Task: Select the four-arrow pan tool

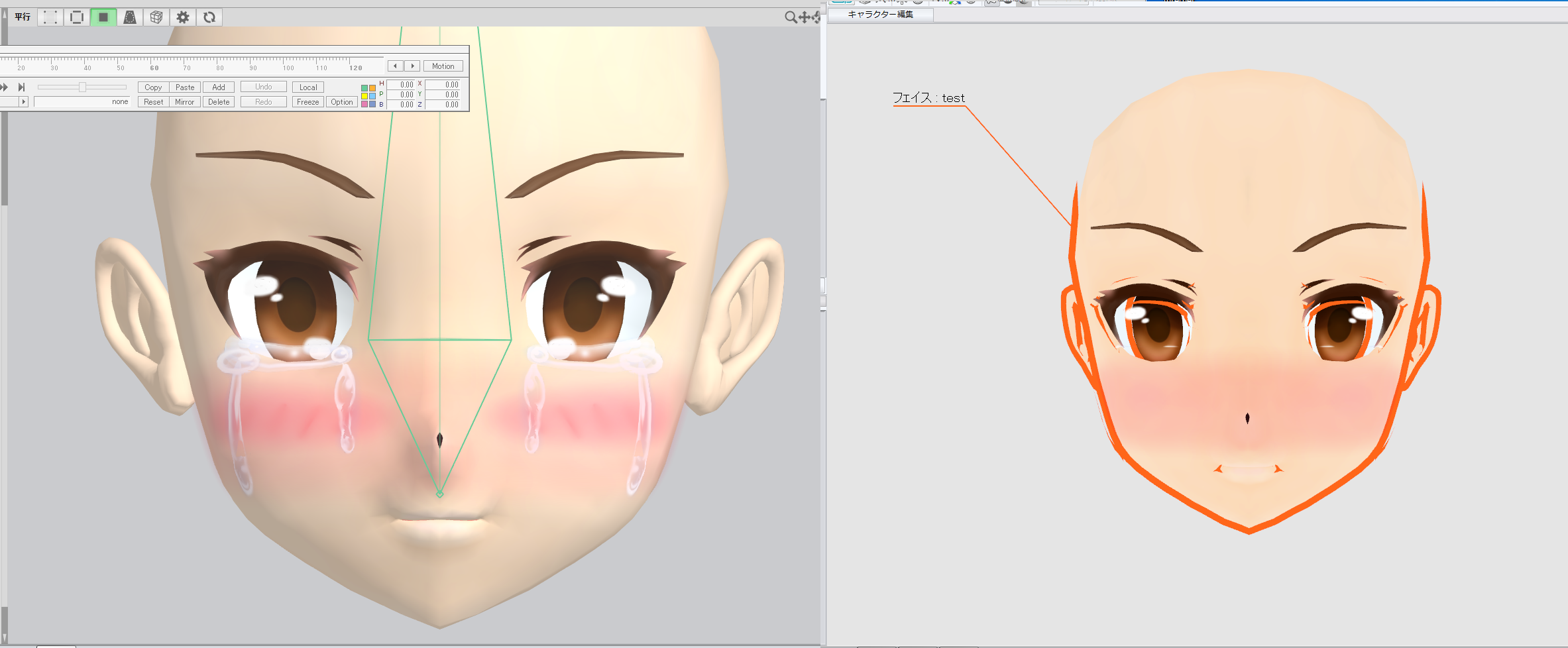Action: 805,17
